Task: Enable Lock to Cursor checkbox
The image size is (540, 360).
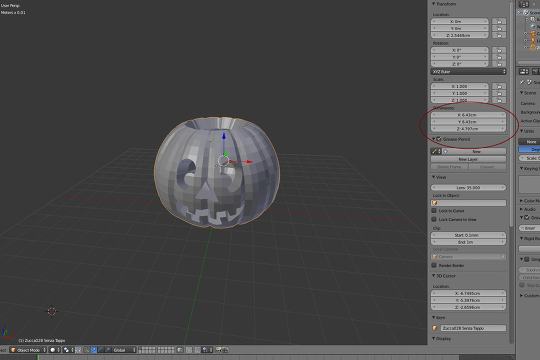Action: (x=434, y=210)
